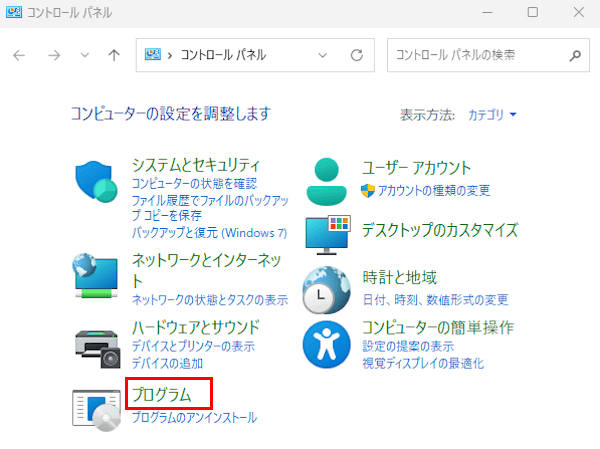Click the User Accounts person icon

(326, 181)
